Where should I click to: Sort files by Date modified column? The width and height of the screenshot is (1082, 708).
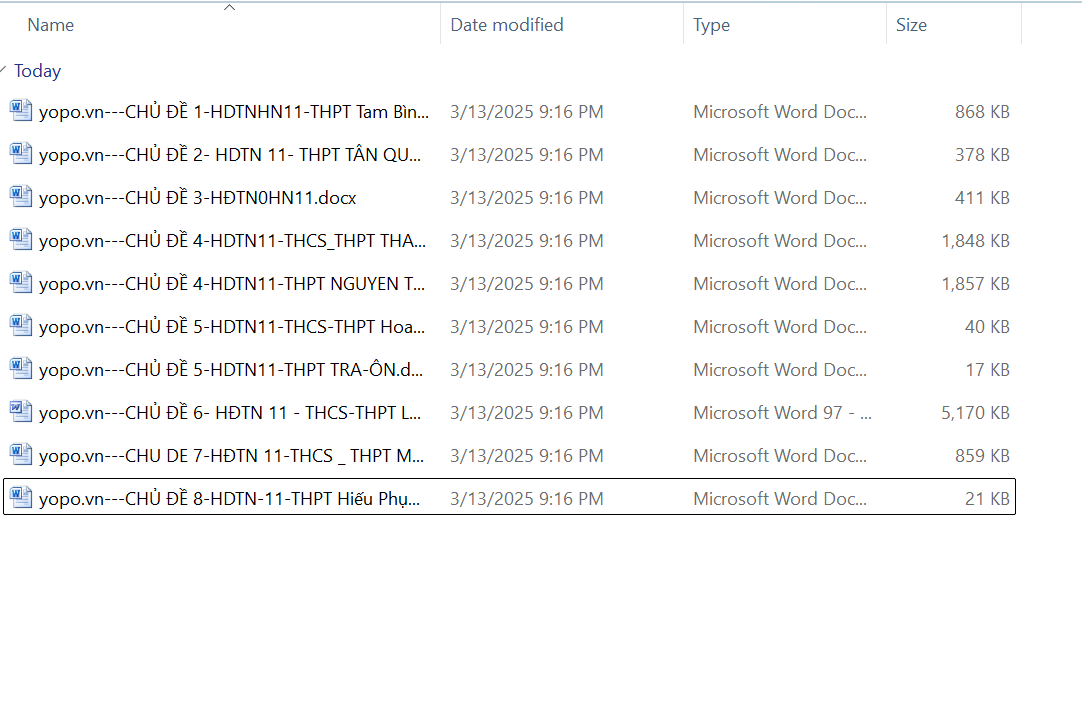506,25
